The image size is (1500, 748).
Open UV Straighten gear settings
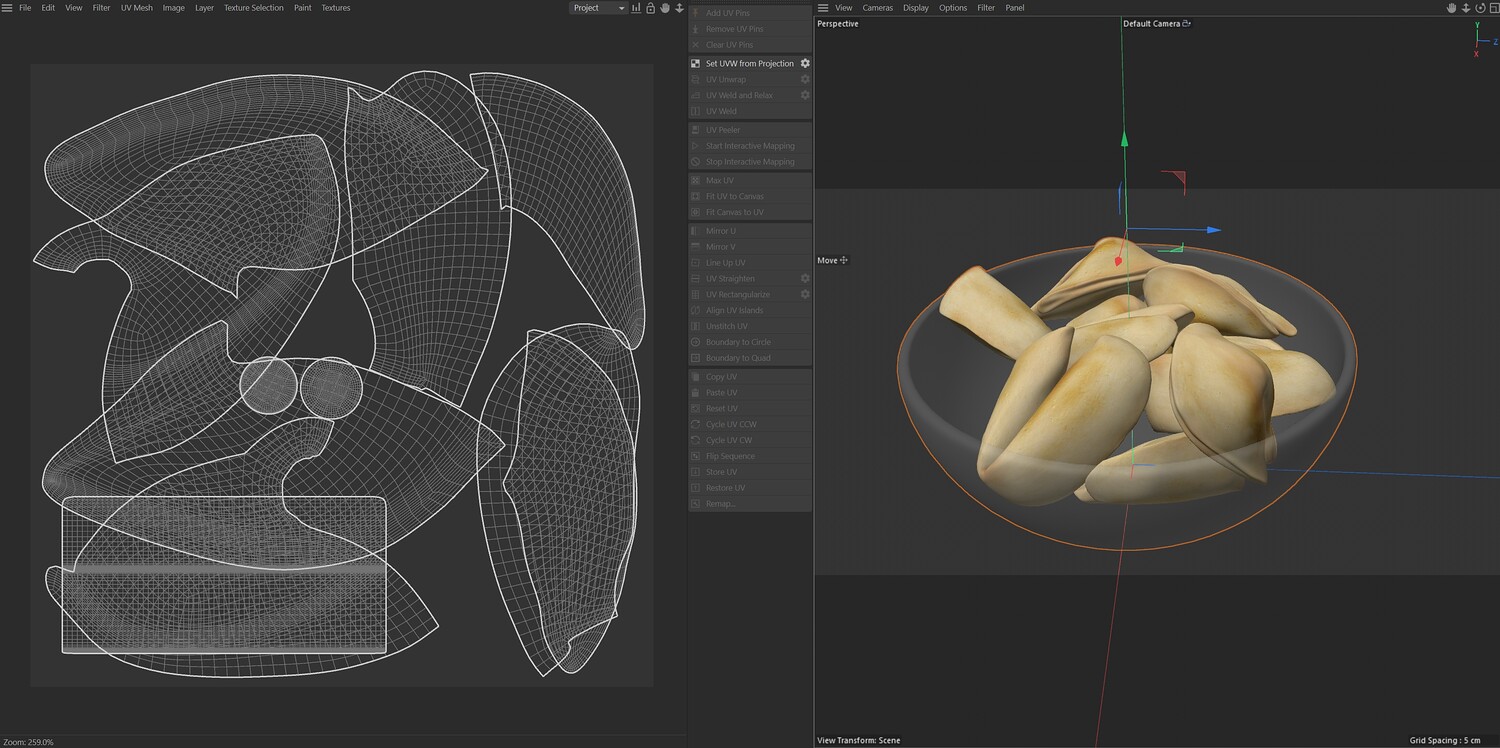click(805, 279)
